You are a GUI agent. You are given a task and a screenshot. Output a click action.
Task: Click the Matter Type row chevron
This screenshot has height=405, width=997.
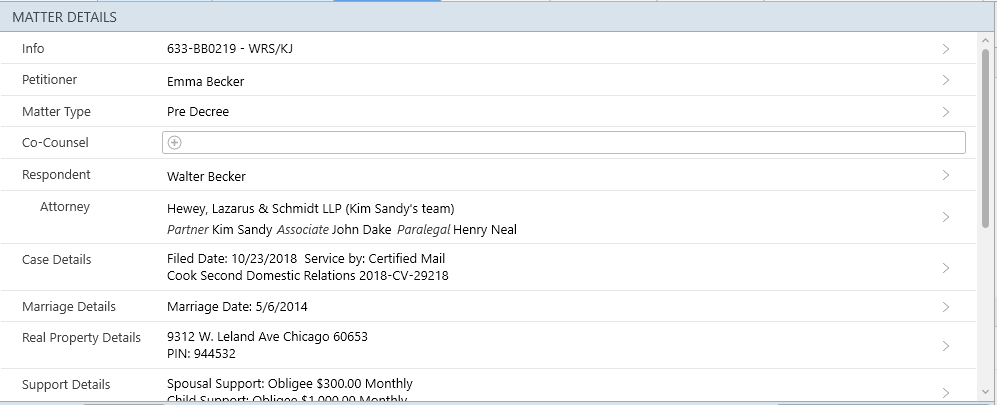[x=945, y=112]
